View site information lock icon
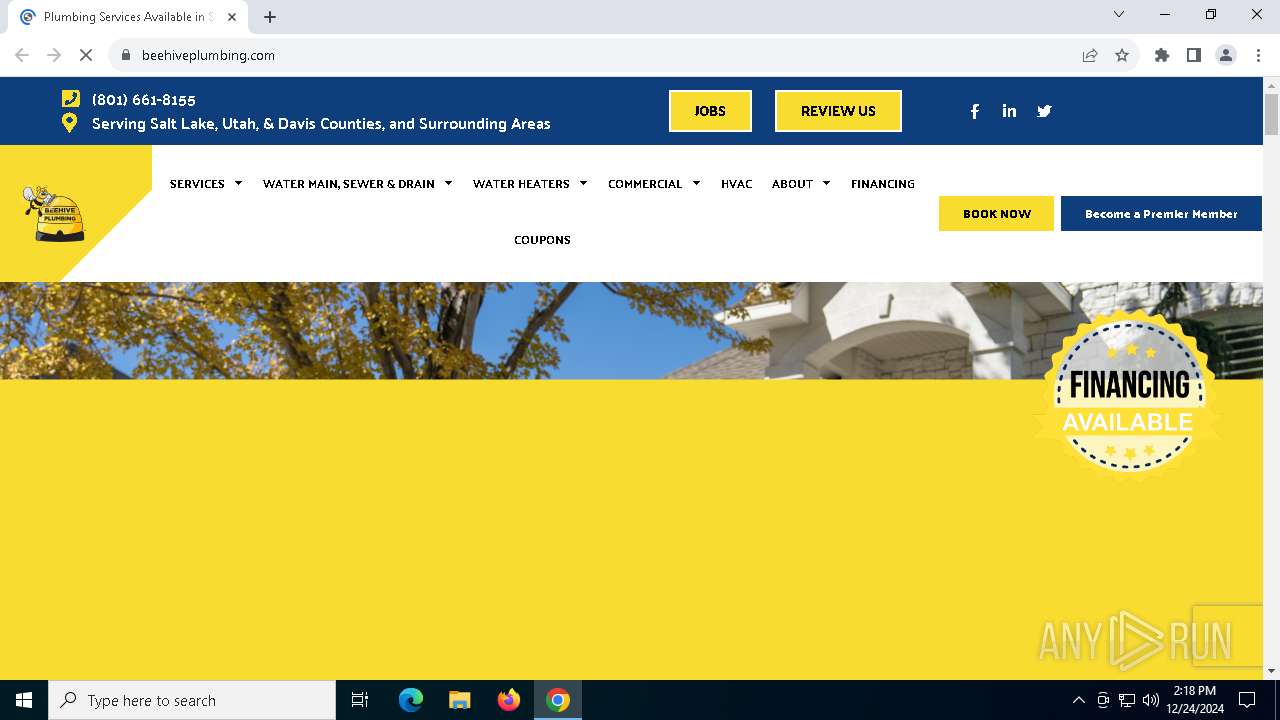The image size is (1280, 720). click(x=125, y=55)
